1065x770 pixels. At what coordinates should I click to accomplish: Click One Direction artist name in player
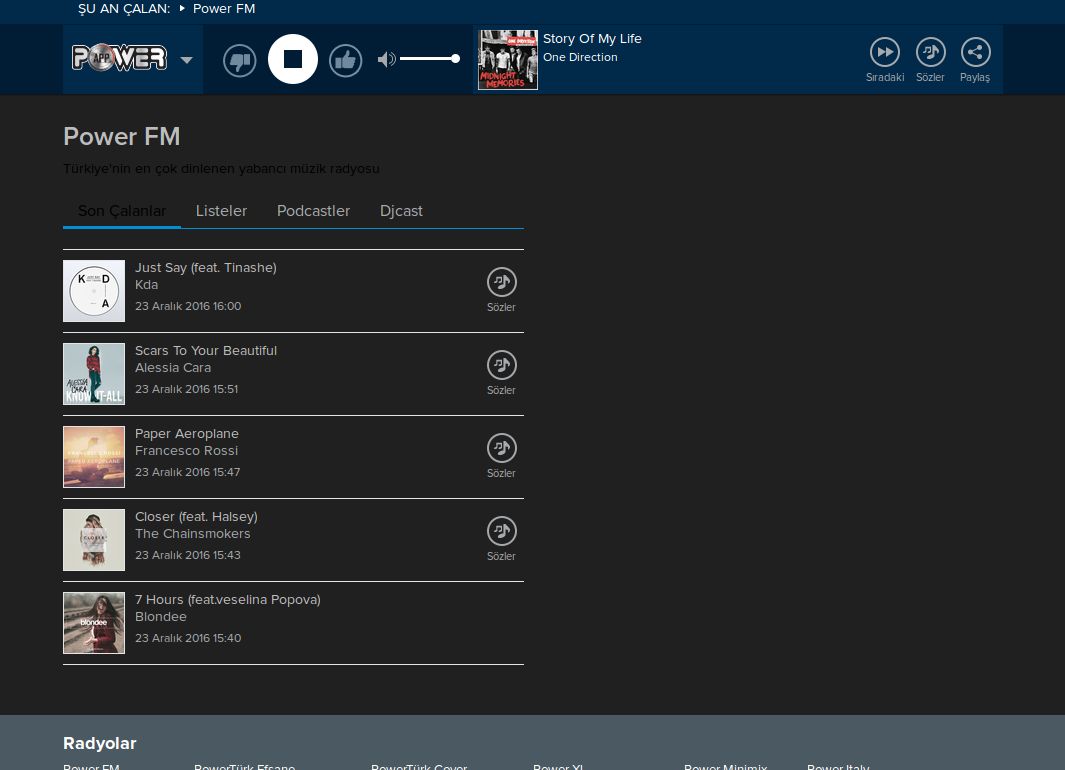tap(580, 57)
